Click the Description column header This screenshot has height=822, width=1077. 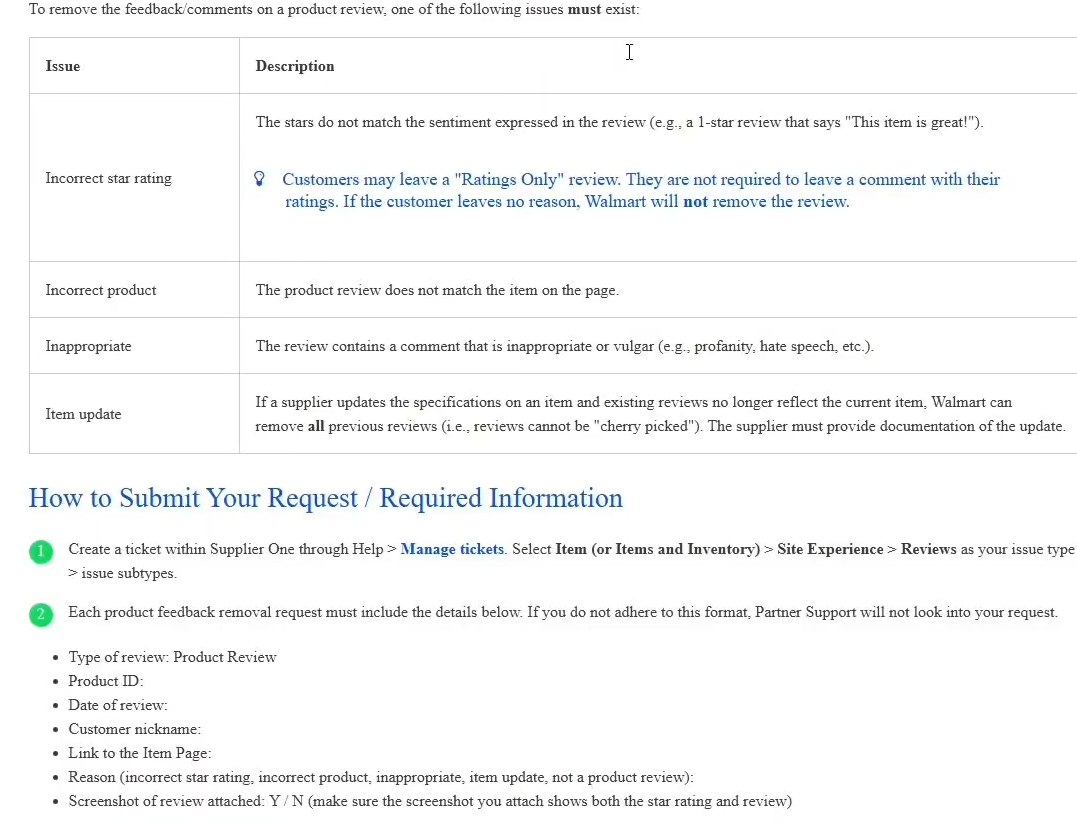pyautogui.click(x=295, y=66)
